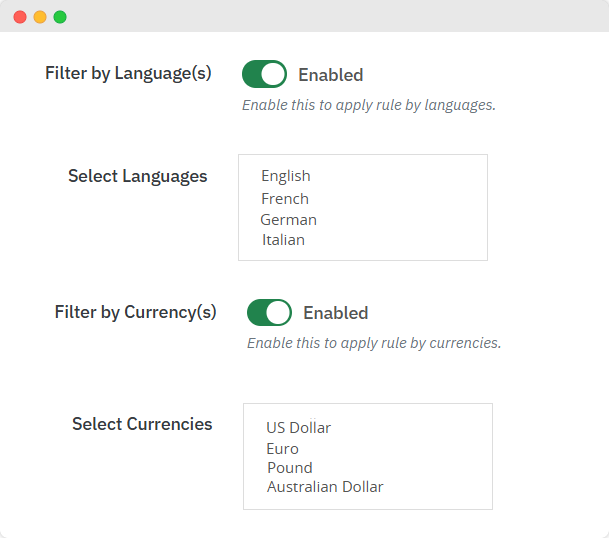Click the Filter by Language(s) label
This screenshot has width=609, height=538.
pos(128,73)
